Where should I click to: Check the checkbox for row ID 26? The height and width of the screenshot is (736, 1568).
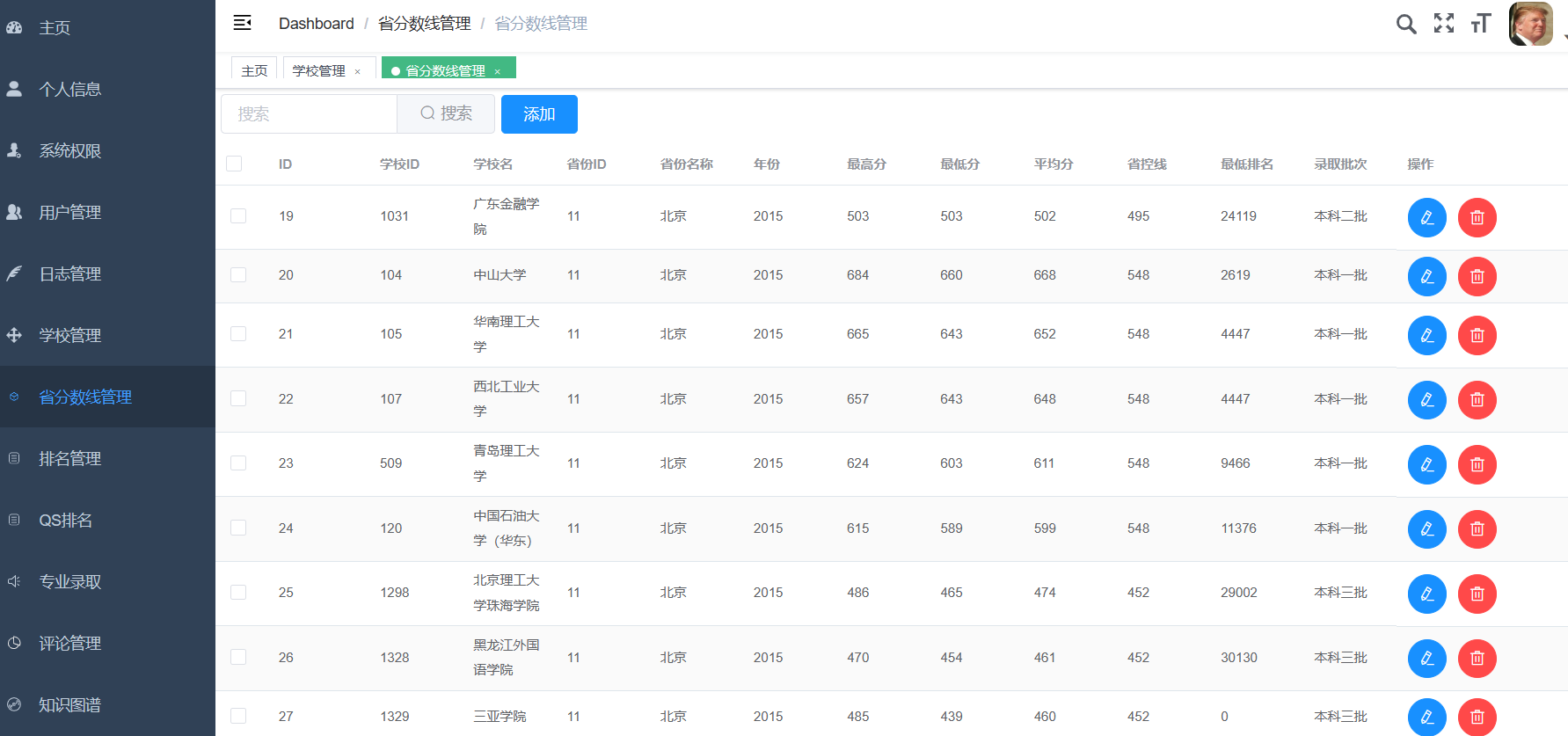238,658
